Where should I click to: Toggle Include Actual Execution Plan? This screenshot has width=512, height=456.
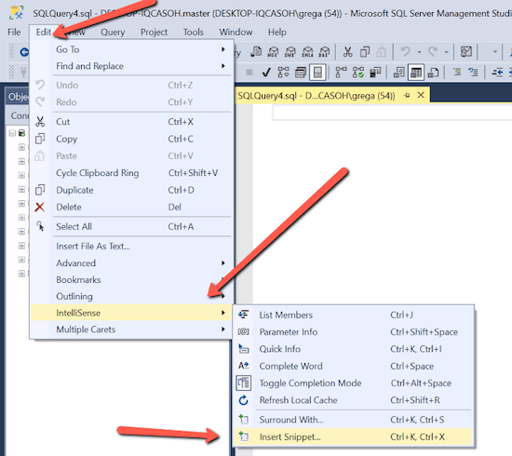[341, 72]
